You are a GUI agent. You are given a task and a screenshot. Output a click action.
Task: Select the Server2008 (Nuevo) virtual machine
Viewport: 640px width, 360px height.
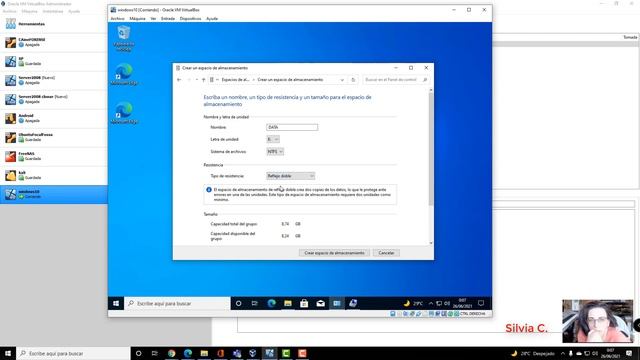coord(53,80)
